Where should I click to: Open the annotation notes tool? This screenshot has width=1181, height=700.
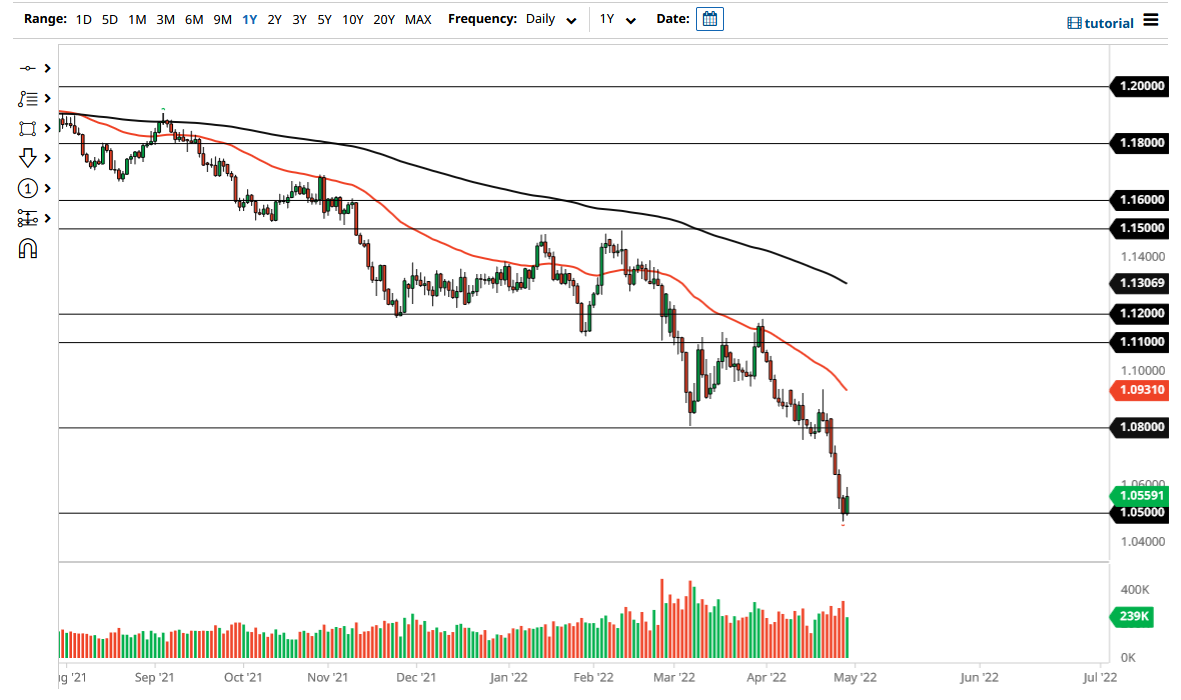point(28,98)
